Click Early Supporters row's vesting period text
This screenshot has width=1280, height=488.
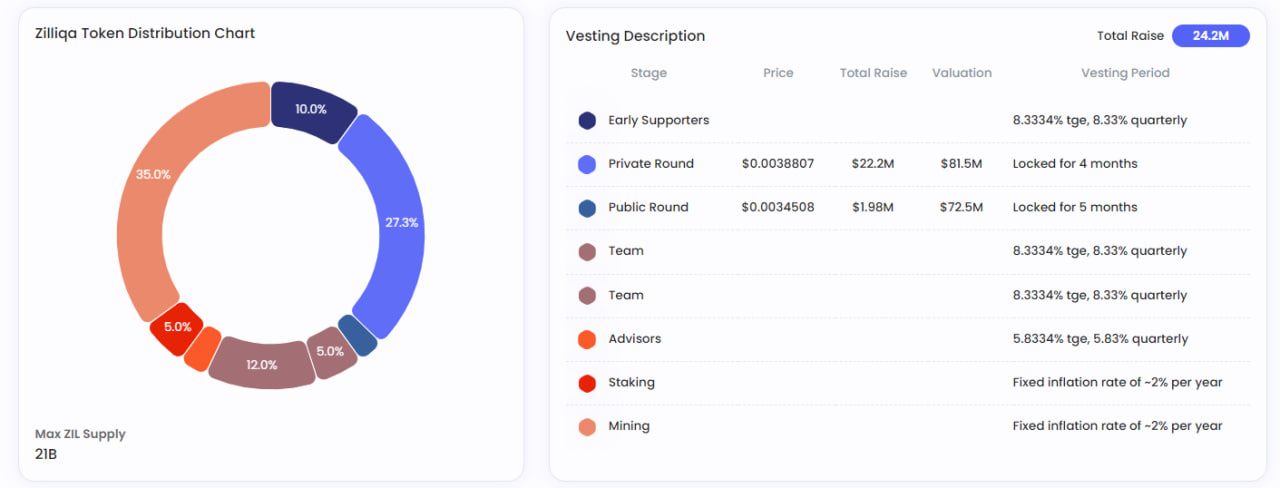click(1100, 120)
